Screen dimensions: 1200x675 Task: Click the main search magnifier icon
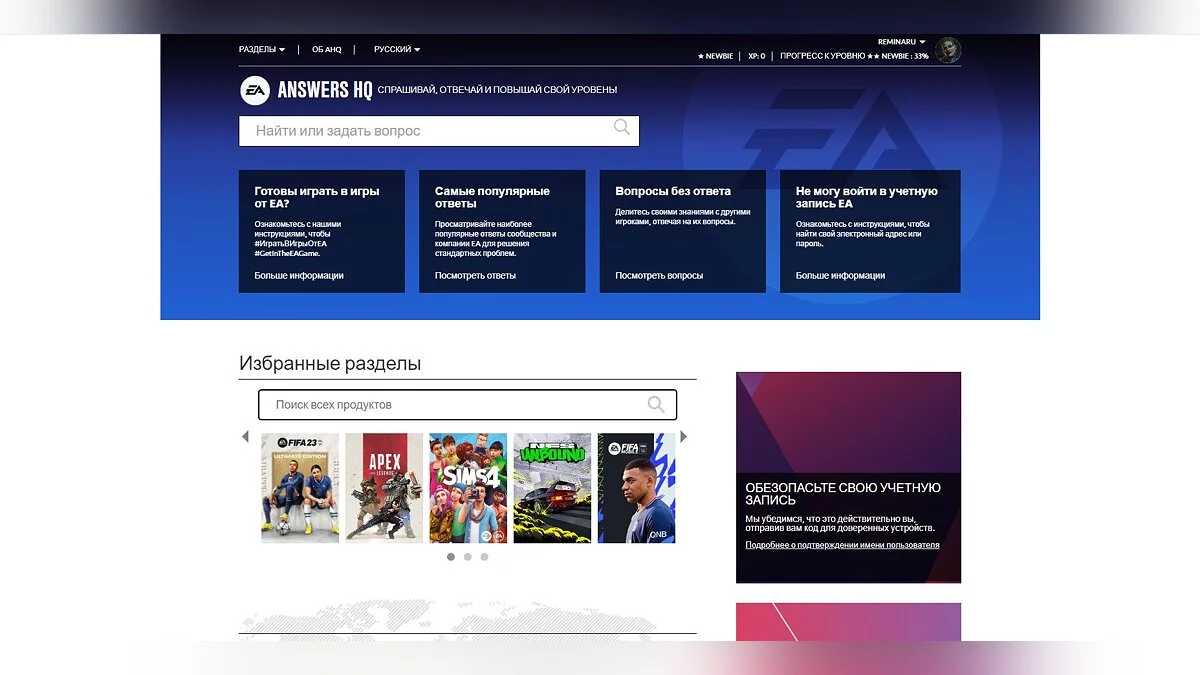622,128
